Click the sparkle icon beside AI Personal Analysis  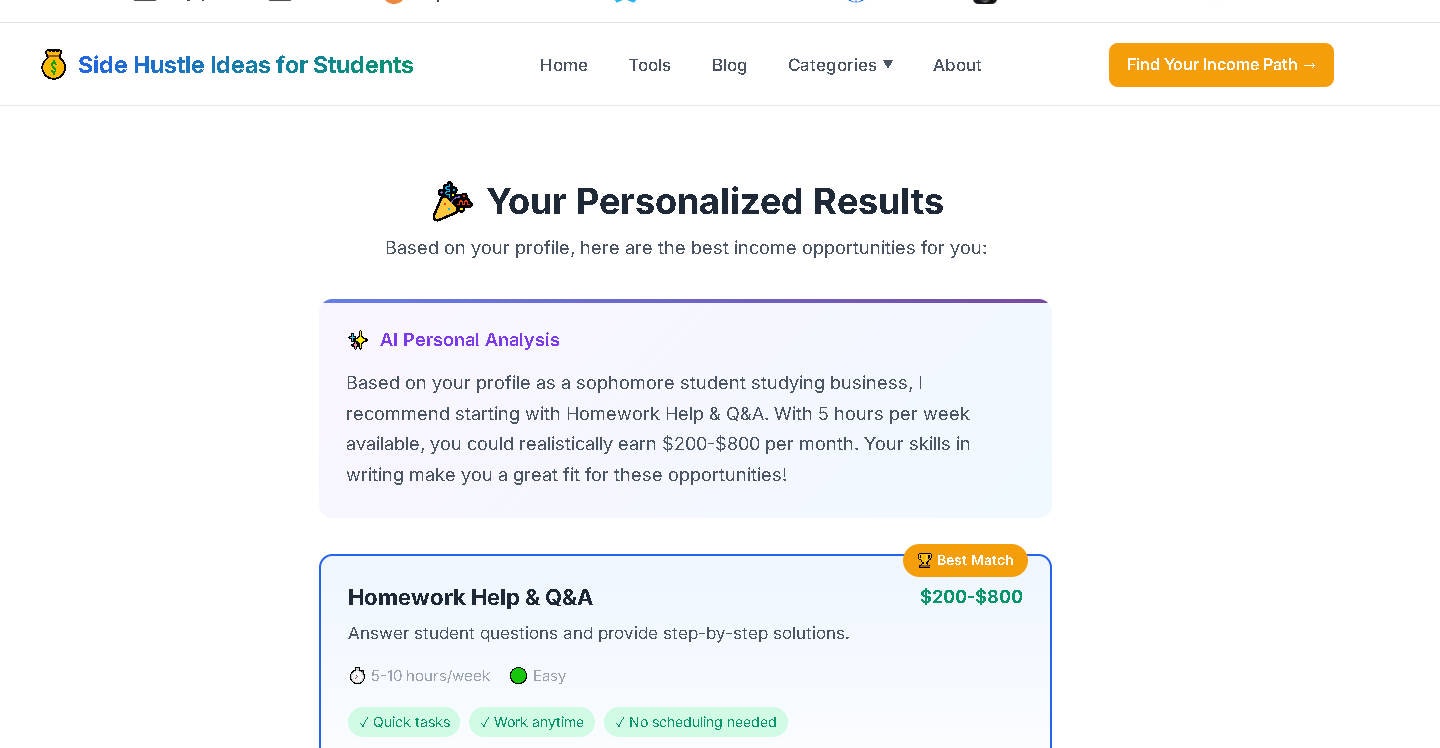coord(358,340)
